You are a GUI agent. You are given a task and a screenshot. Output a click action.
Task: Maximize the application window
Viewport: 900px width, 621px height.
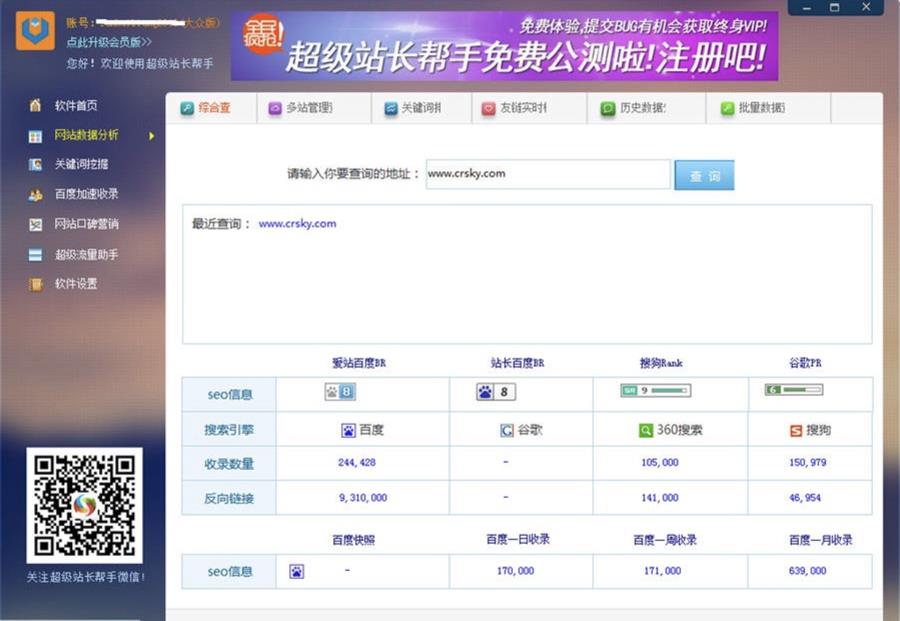(x=835, y=7)
